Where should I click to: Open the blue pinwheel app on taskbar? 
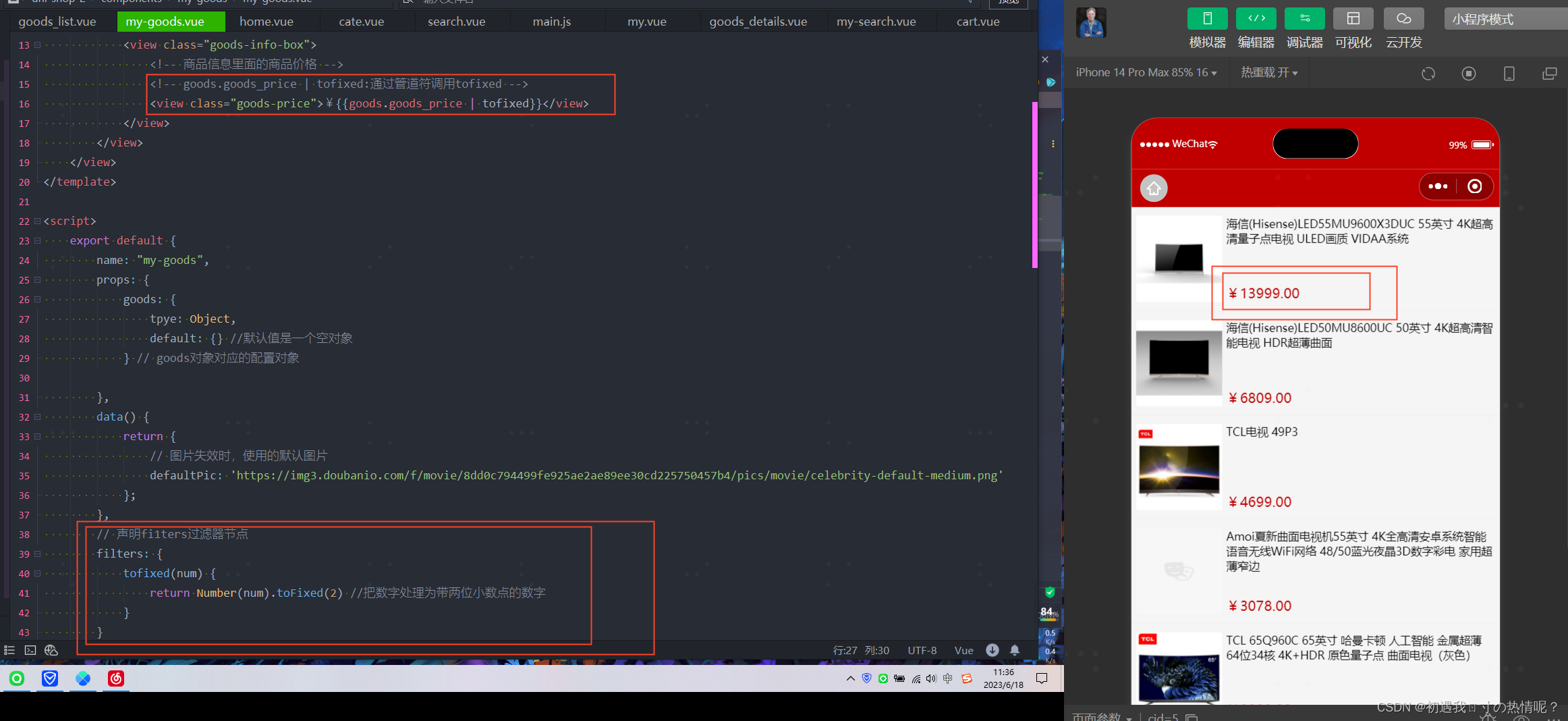[x=83, y=678]
